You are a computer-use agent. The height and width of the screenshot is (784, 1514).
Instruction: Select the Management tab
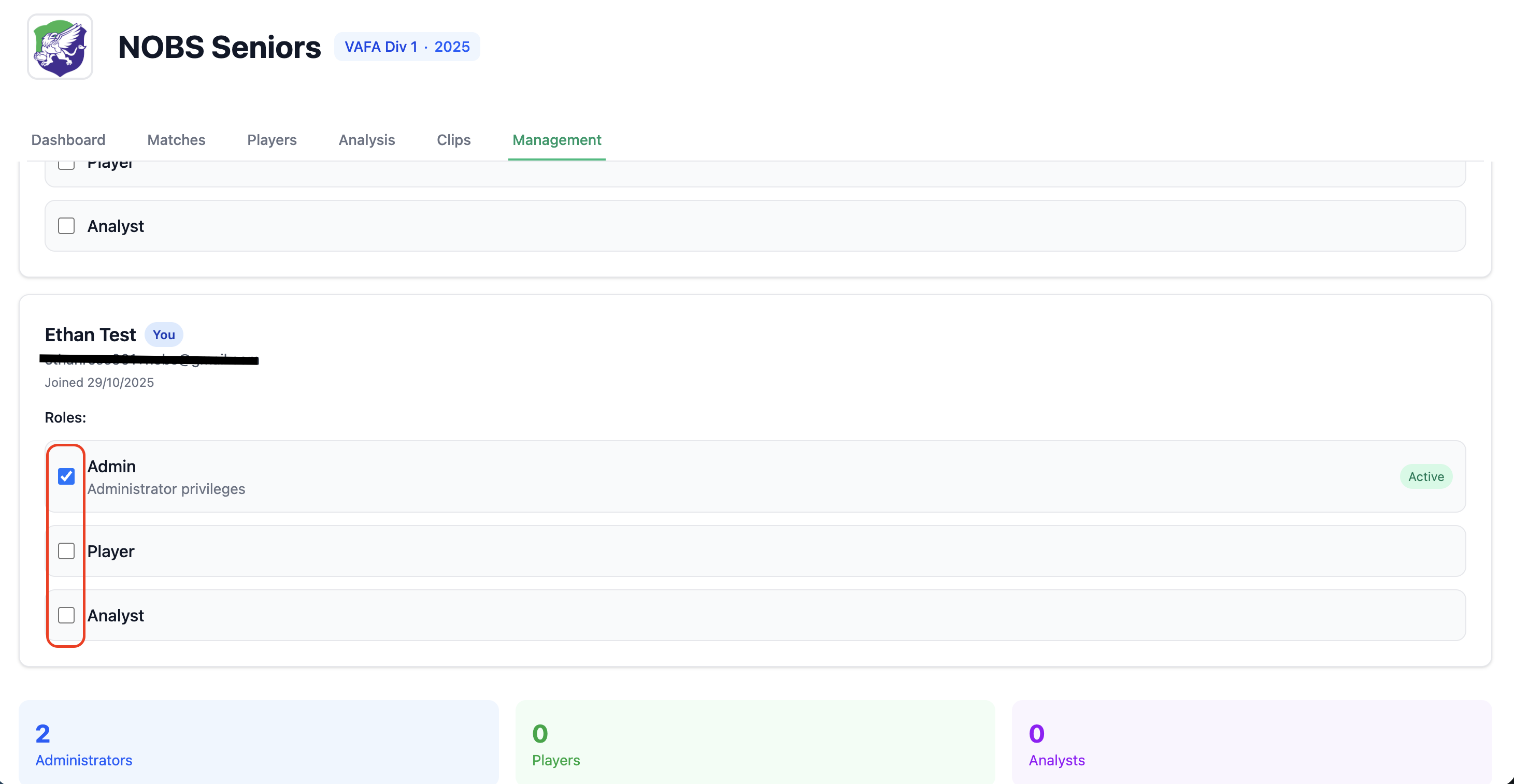point(556,140)
